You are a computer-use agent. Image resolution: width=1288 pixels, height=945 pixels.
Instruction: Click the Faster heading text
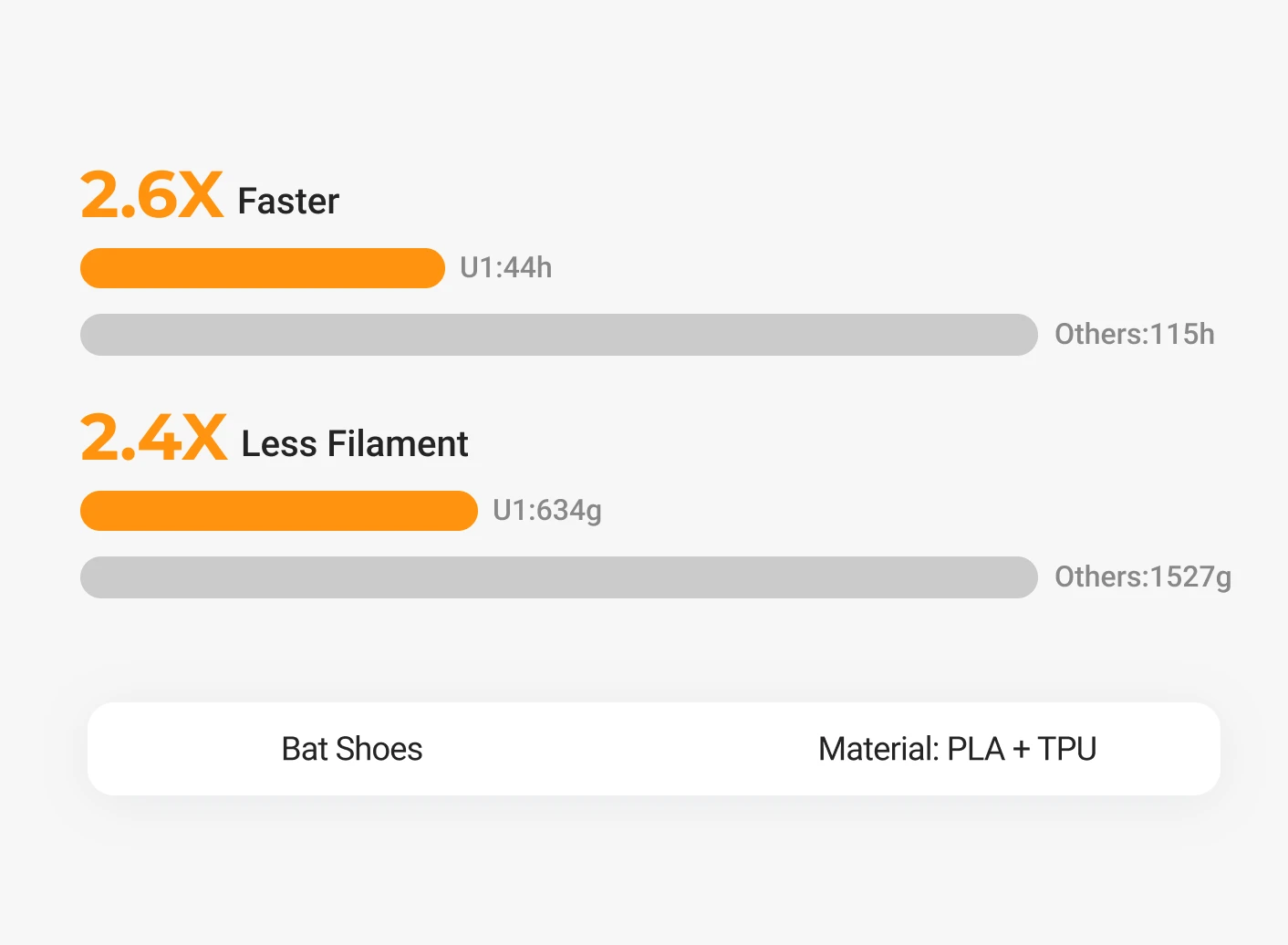288,202
